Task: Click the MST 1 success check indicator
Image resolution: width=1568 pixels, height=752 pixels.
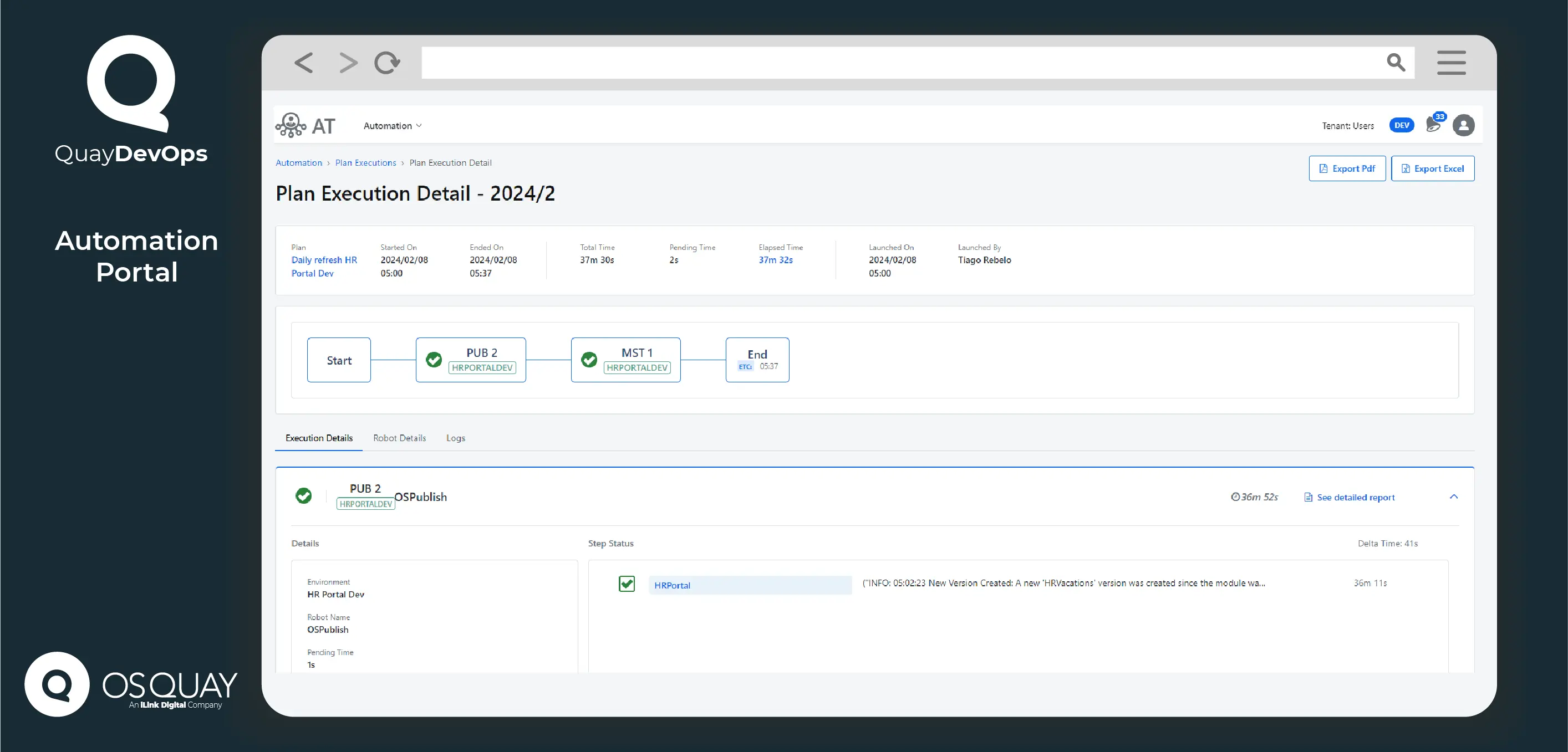Action: point(589,360)
